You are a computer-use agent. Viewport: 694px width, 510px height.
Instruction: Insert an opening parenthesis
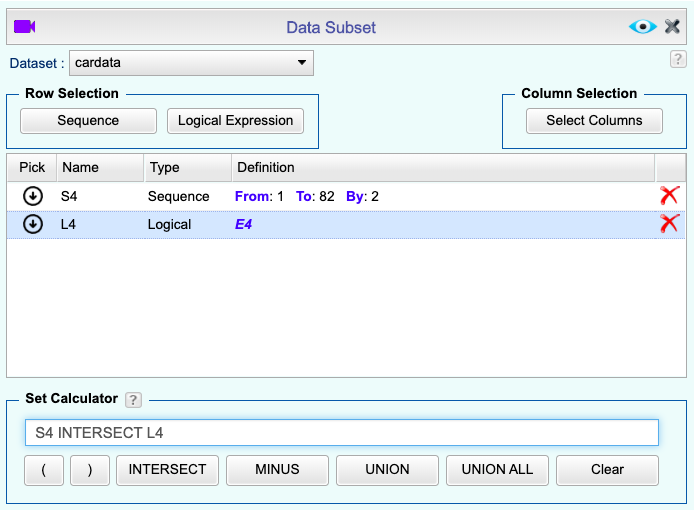(x=44, y=469)
